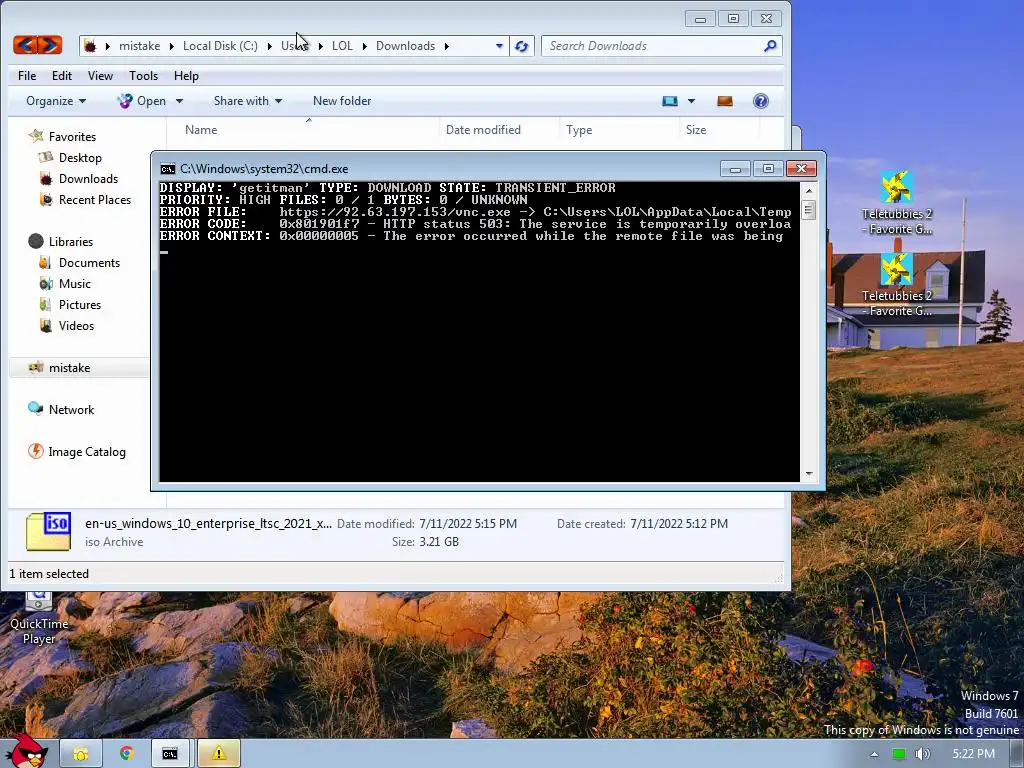The height and width of the screenshot is (768, 1024).
Task: Show hidden tray icons arrow
Action: tap(874, 754)
